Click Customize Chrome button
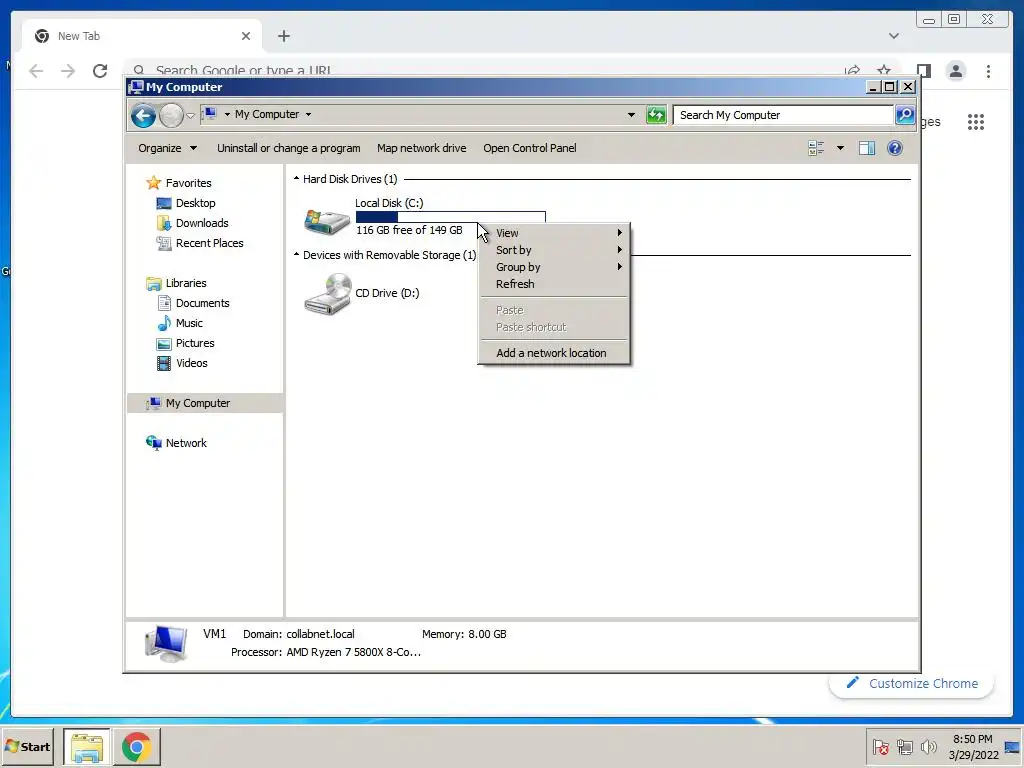The width and height of the screenshot is (1024, 768). 912,683
